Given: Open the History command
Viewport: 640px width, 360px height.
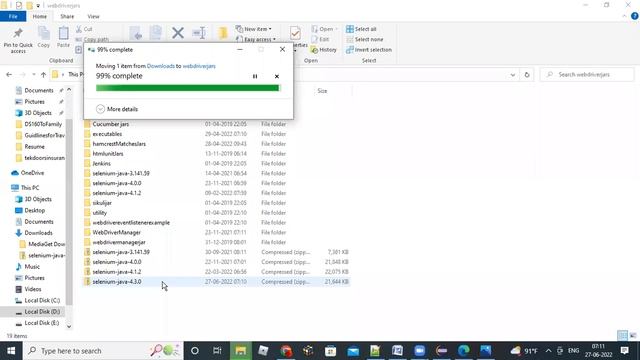Looking at the screenshot, I should (324, 49).
